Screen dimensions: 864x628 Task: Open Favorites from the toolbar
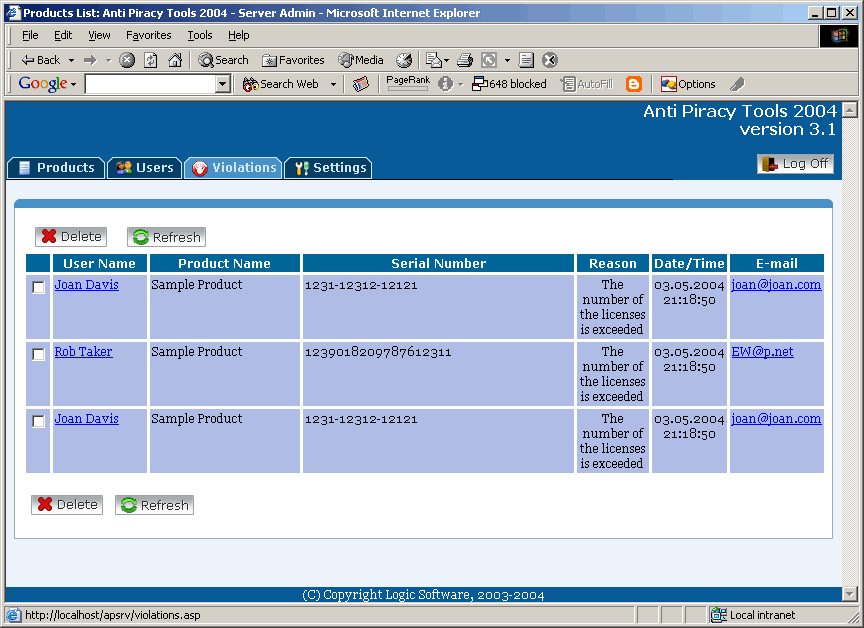click(293, 60)
